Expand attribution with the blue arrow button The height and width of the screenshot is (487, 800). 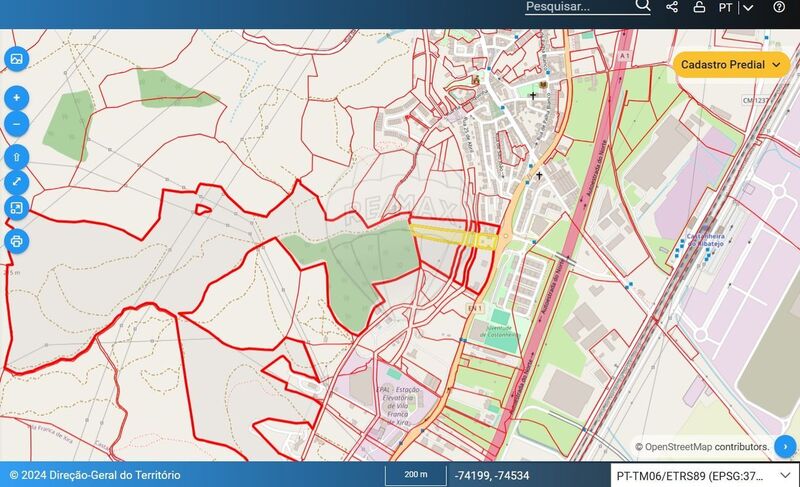(x=785, y=447)
